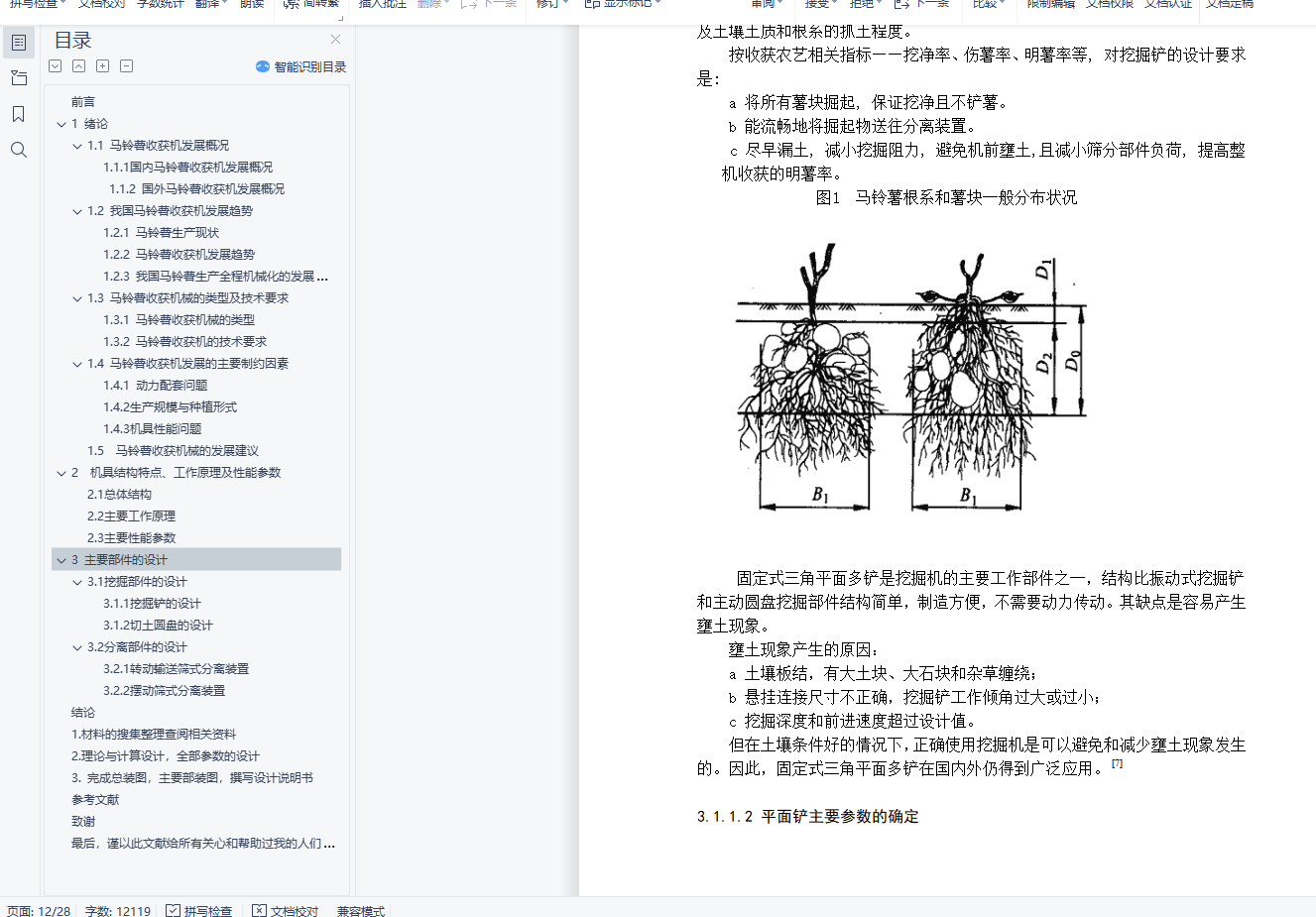Image resolution: width=1316 pixels, height=917 pixels.
Task: Click the footnote reference [7] in text
Action: coord(1117,763)
